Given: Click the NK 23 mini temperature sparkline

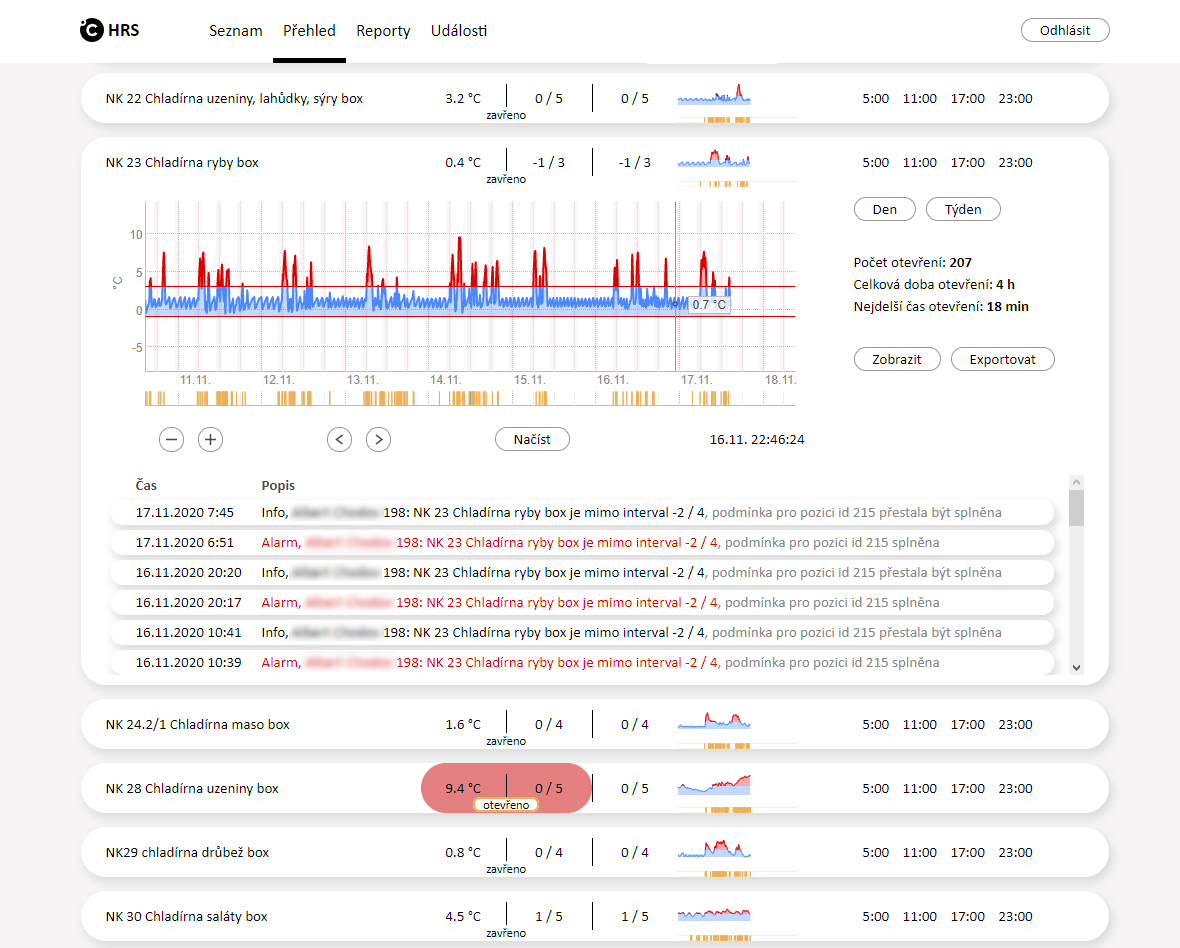Looking at the screenshot, I should 714,159.
